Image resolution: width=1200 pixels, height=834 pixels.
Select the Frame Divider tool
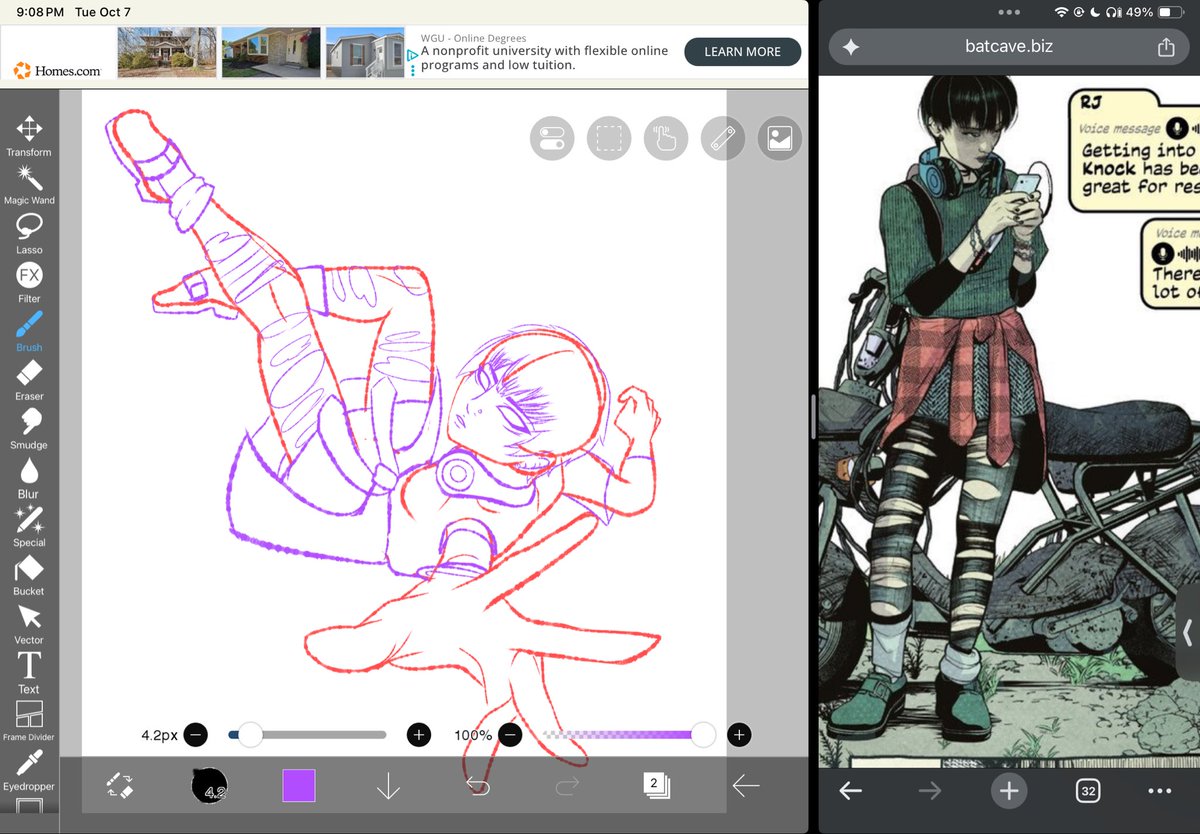(x=29, y=722)
